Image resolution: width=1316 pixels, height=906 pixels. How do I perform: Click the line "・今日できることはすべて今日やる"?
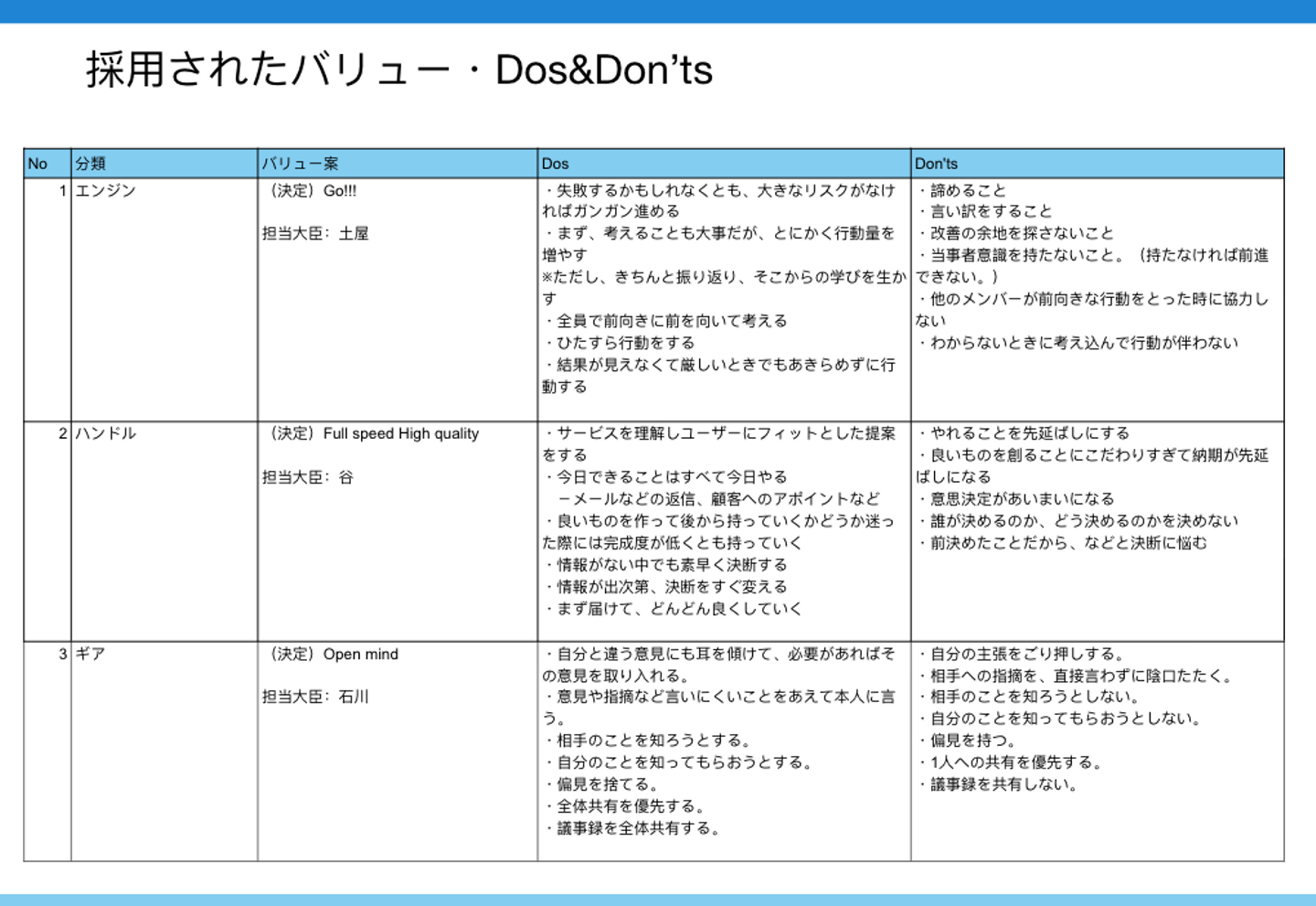[x=665, y=477]
